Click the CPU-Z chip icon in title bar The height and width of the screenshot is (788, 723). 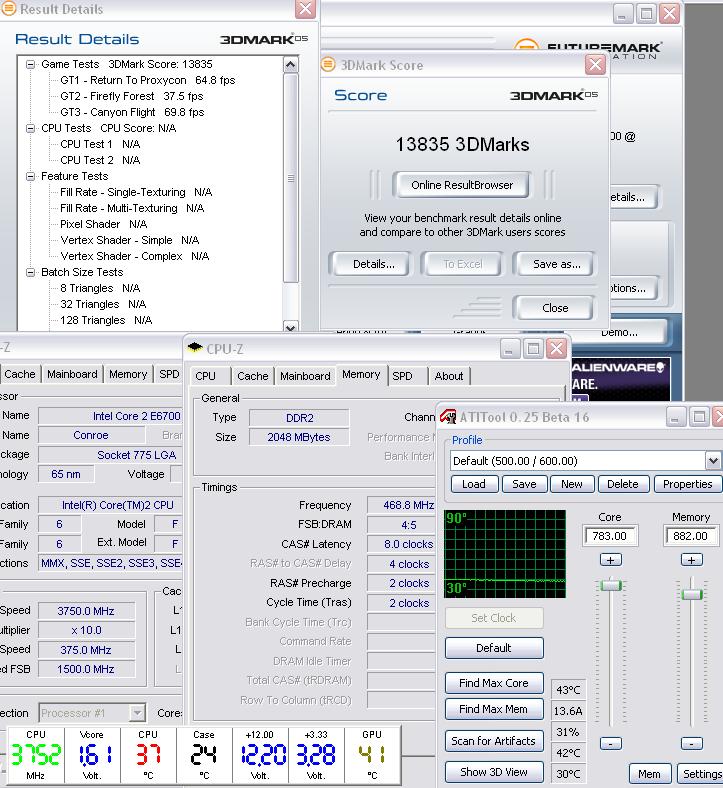coord(195,348)
